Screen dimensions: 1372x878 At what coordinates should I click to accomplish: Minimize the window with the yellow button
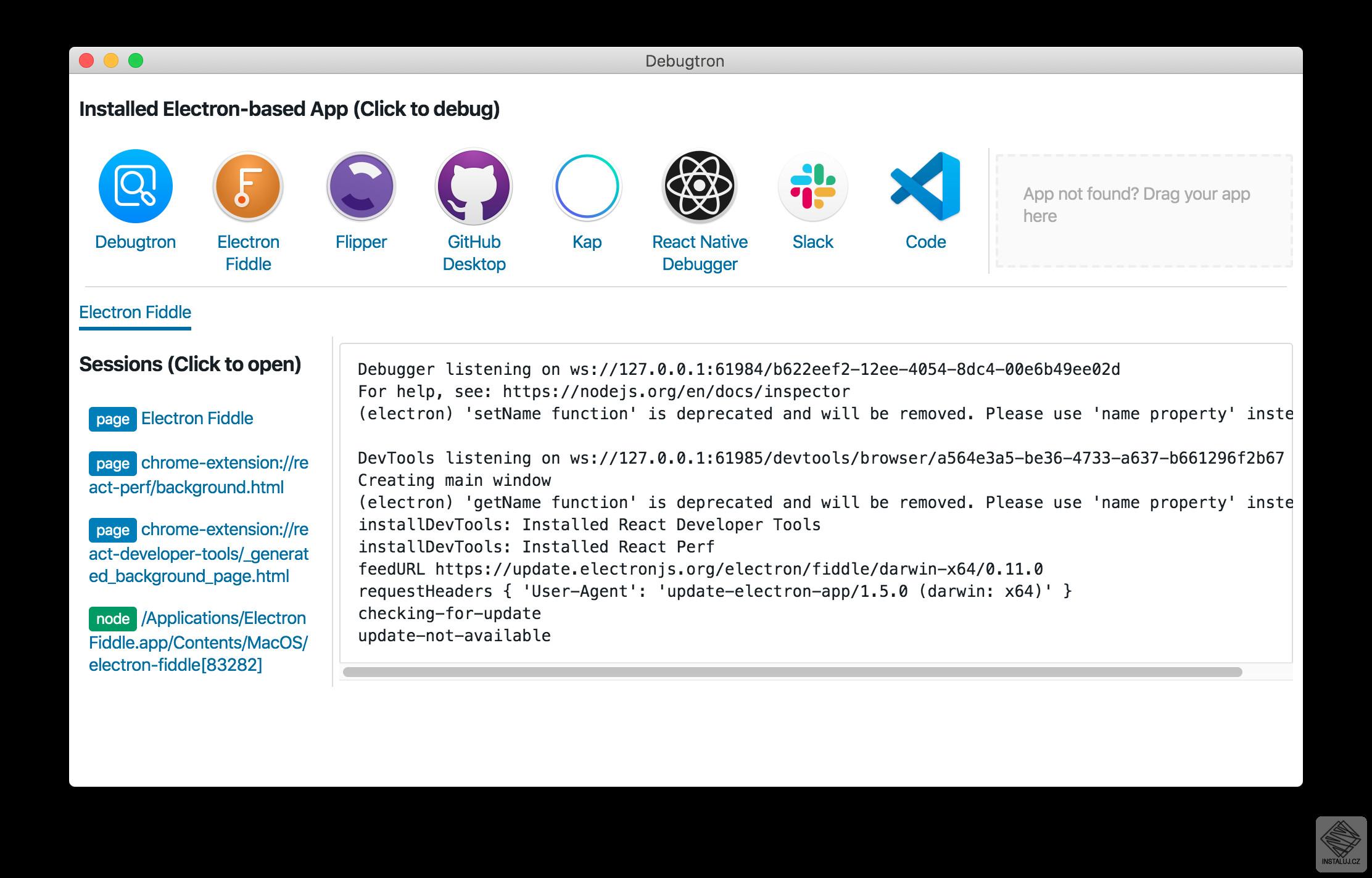[111, 60]
